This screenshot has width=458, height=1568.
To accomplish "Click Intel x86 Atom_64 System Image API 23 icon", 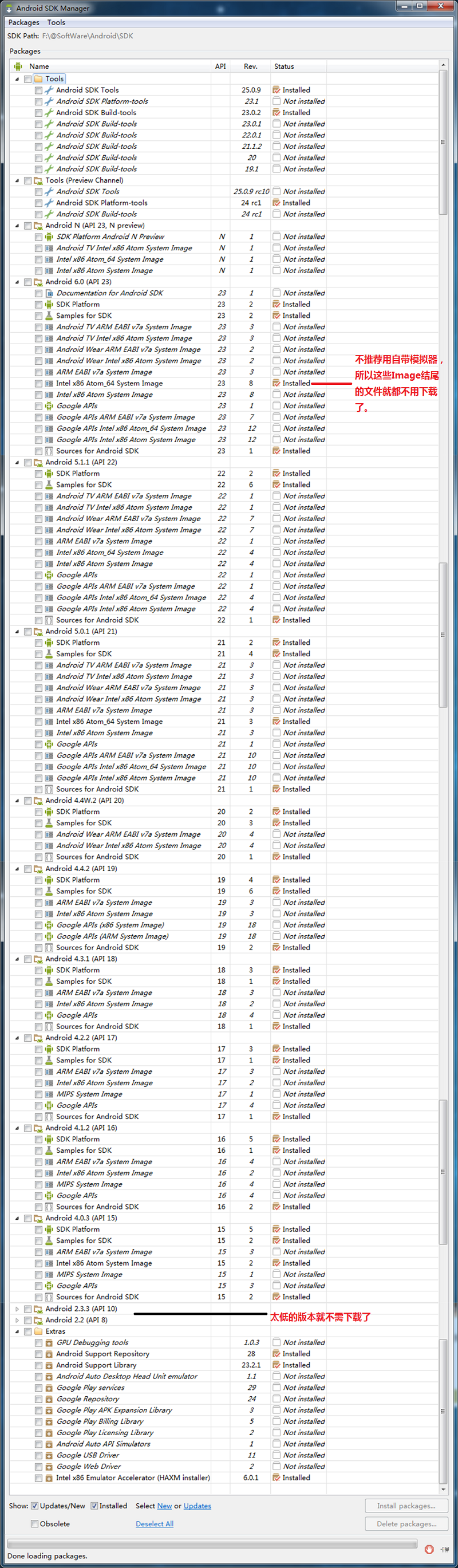I will pyautogui.click(x=49, y=383).
